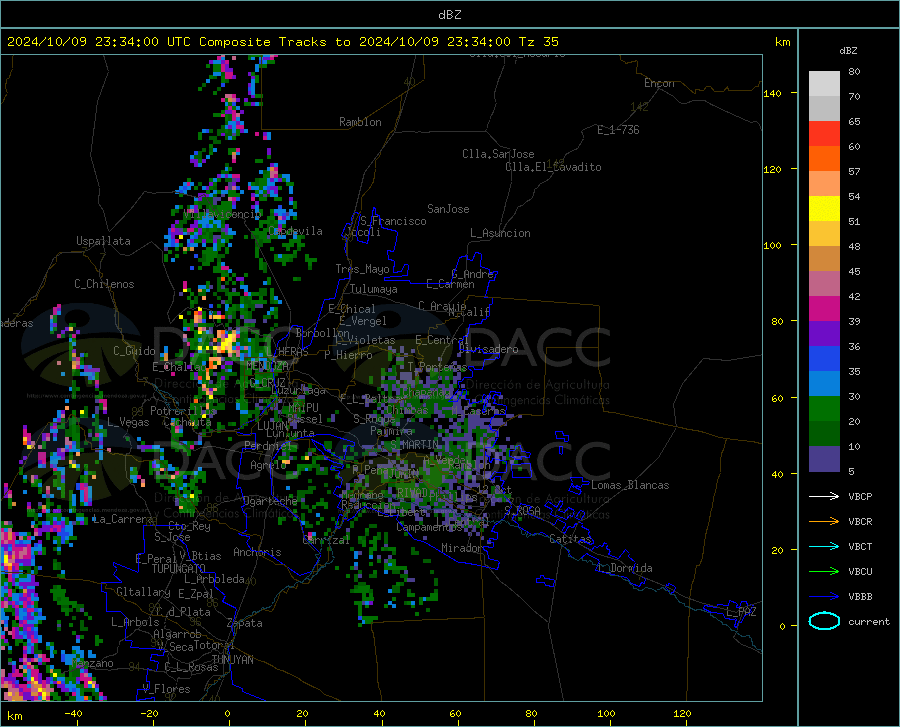The height and width of the screenshot is (727, 900).
Task: Click the E_1-736 map label
Action: coord(618,130)
